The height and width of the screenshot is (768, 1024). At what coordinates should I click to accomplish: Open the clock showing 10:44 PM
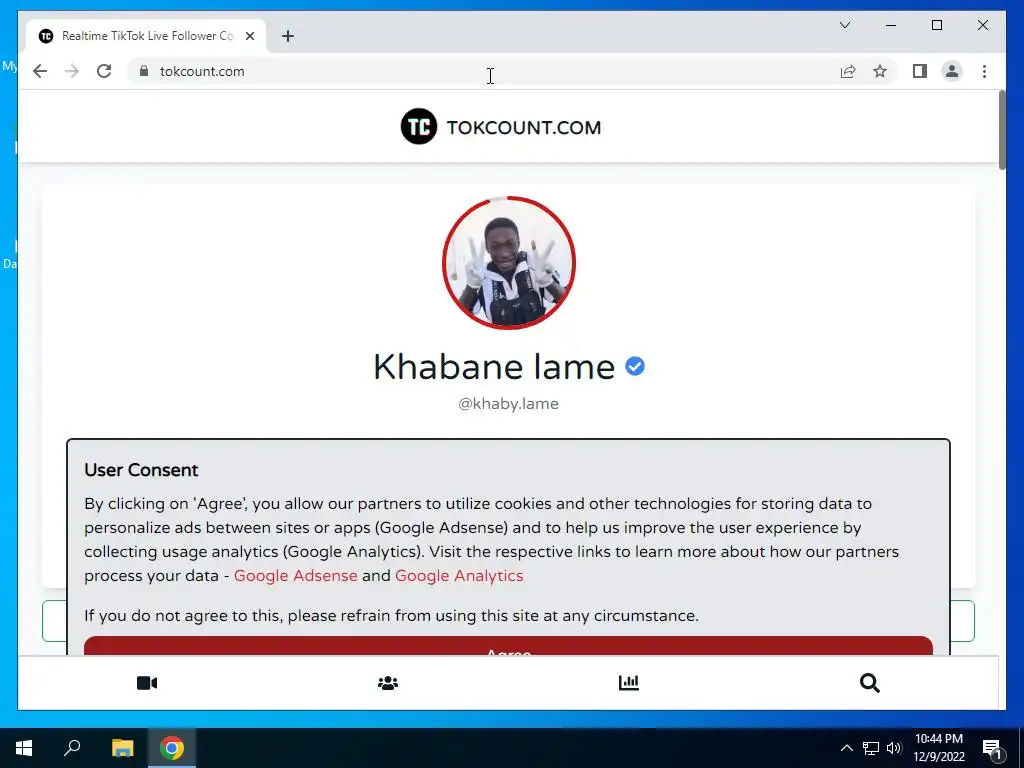(938, 748)
